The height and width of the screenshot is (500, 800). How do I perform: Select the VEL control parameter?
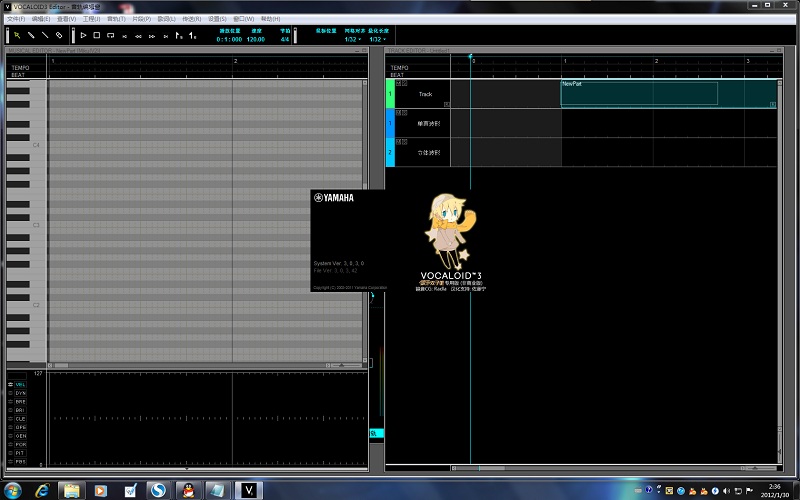(20, 384)
